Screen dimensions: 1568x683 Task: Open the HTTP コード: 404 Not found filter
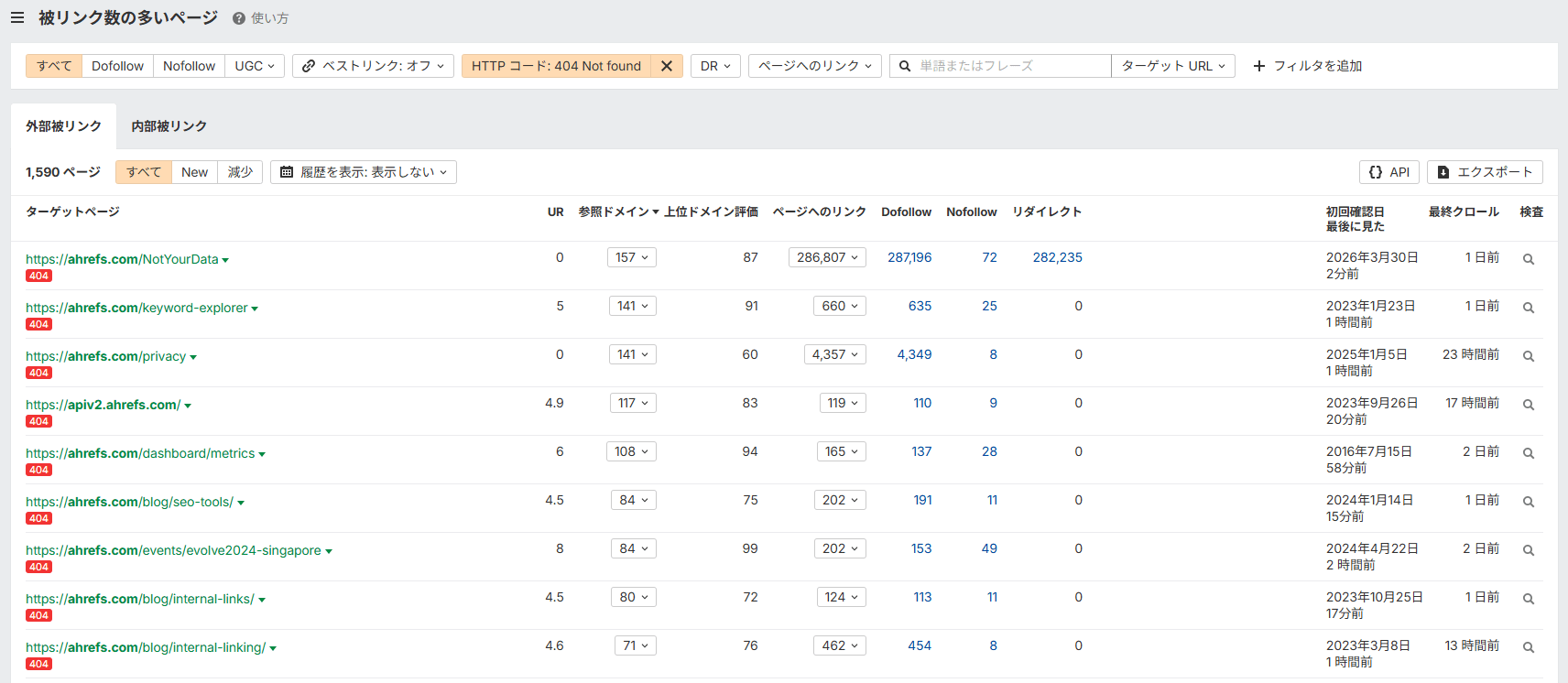(556, 66)
